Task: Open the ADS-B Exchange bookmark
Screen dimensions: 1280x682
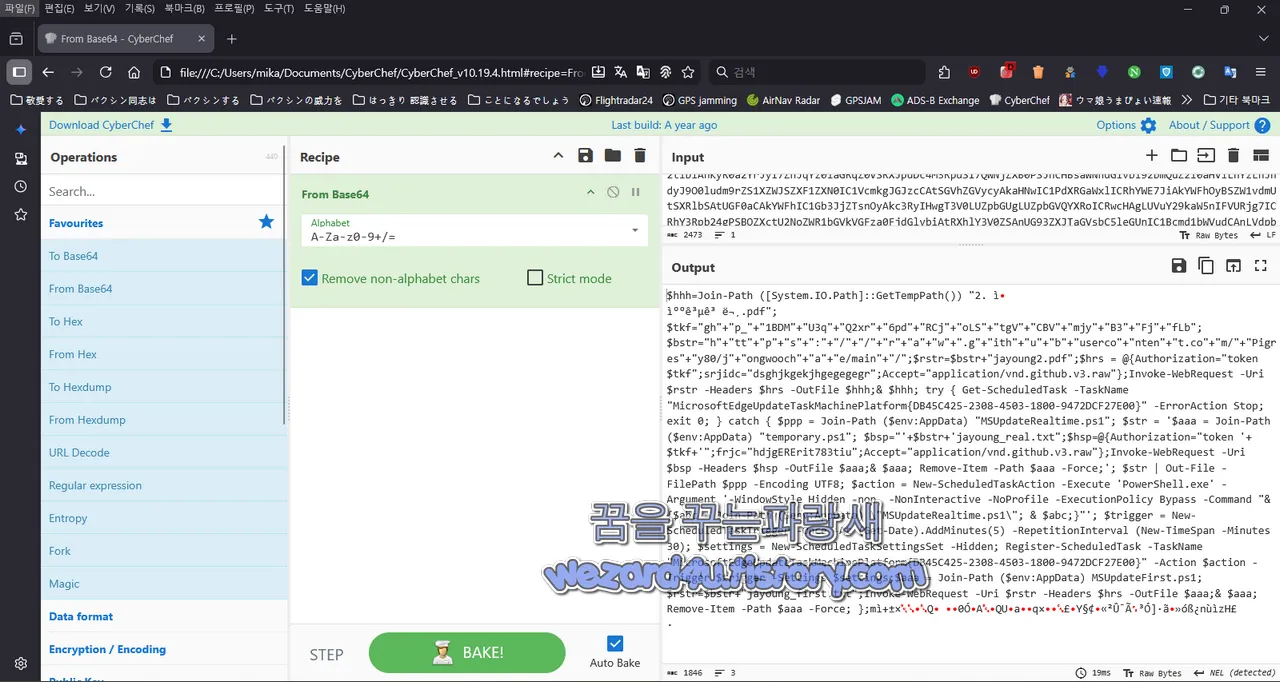Action: (935, 100)
